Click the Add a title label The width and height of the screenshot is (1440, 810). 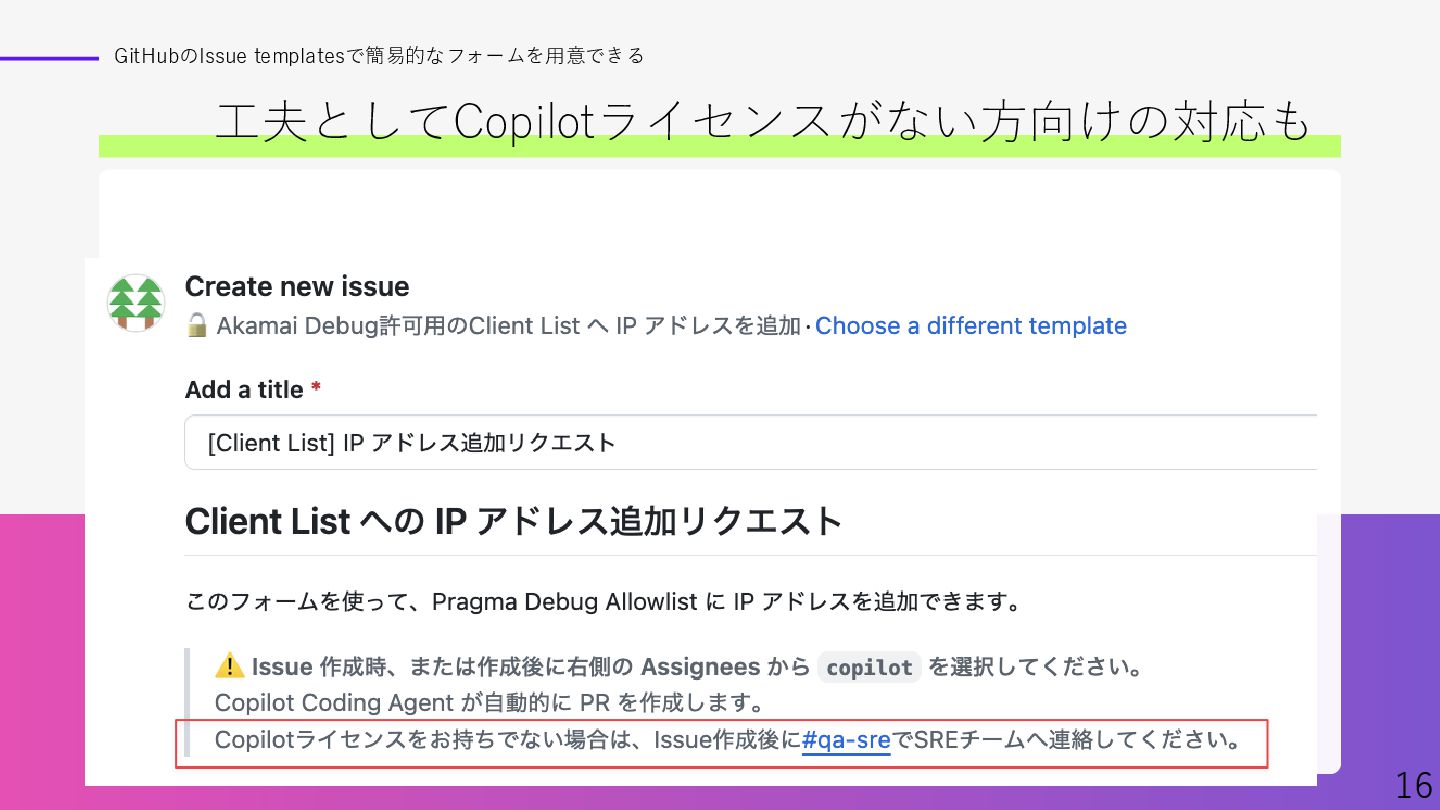[244, 390]
